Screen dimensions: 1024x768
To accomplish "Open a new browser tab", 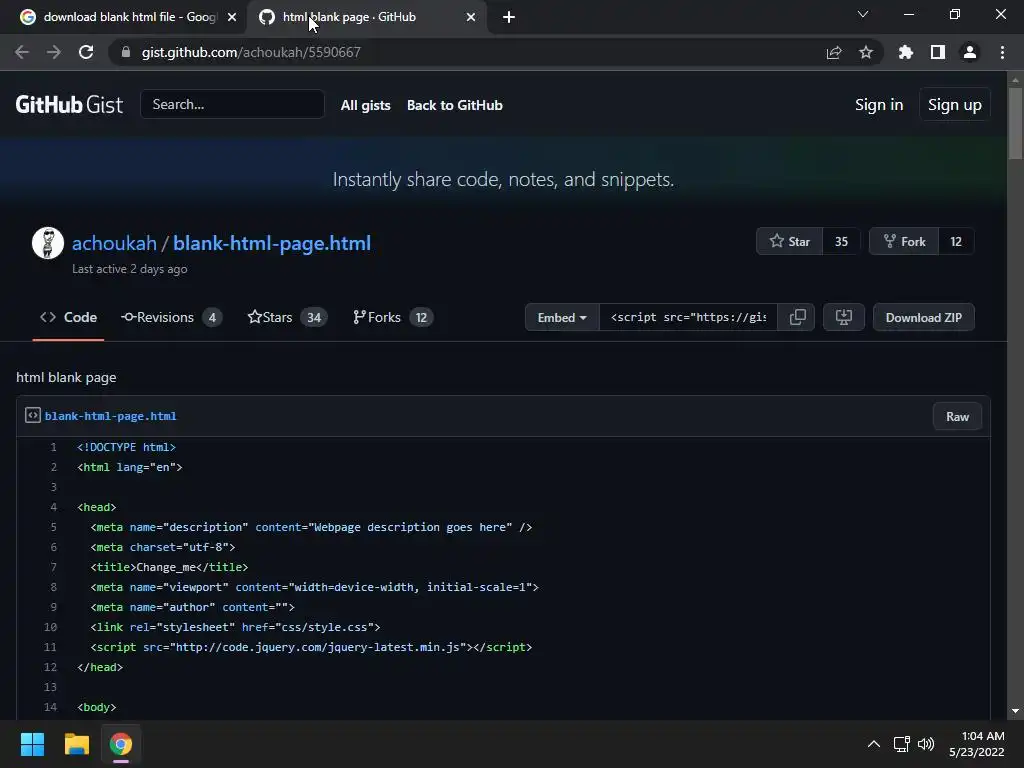I will tap(509, 17).
